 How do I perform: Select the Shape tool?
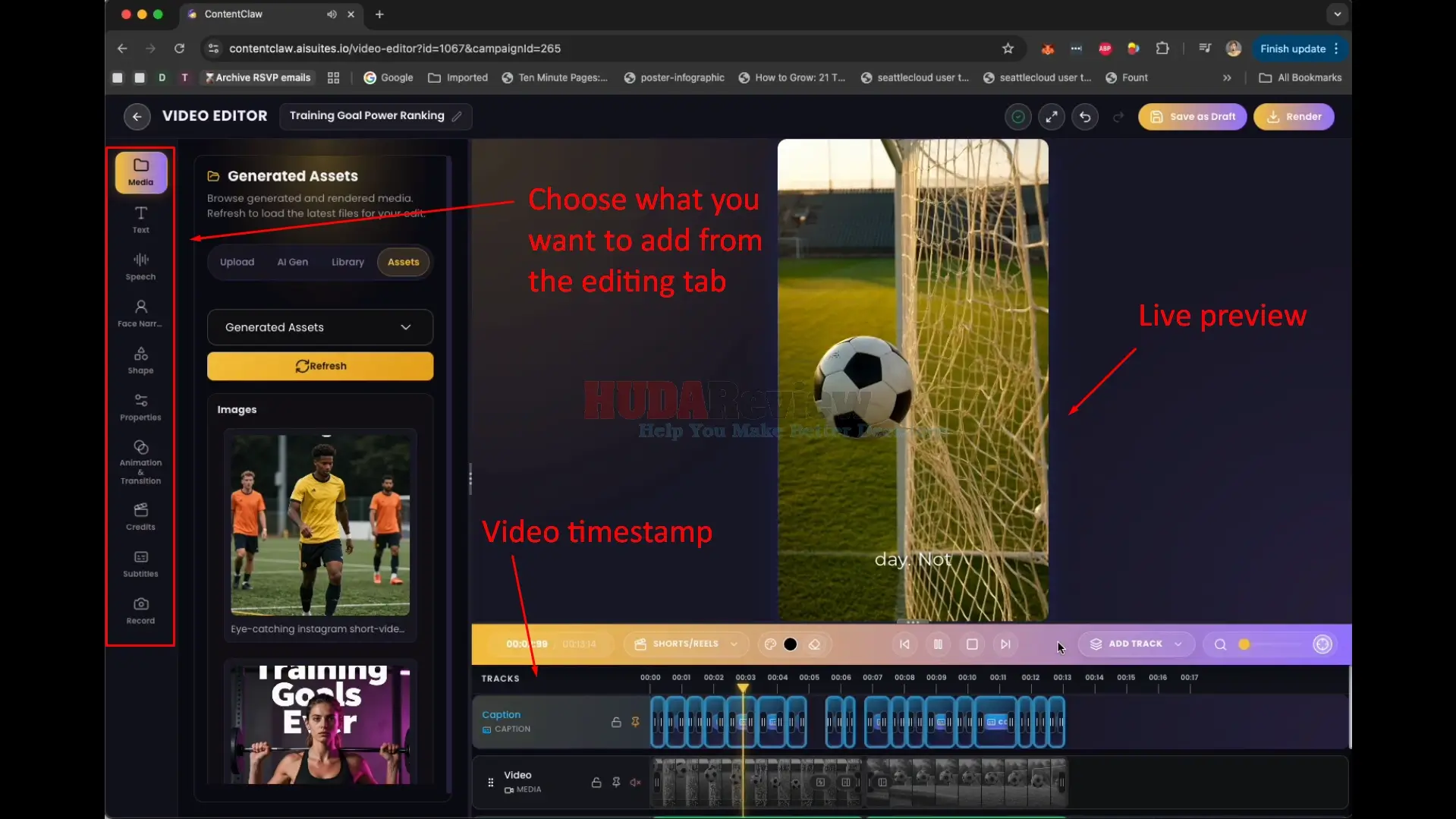click(141, 361)
